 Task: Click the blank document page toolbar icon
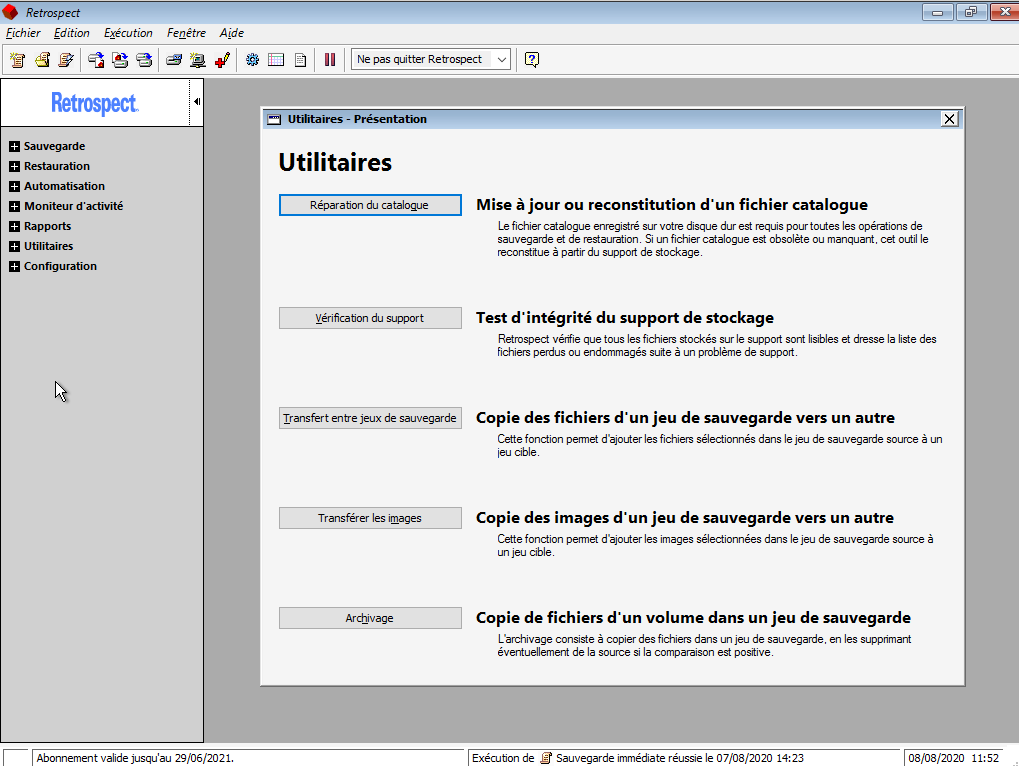[x=300, y=60]
